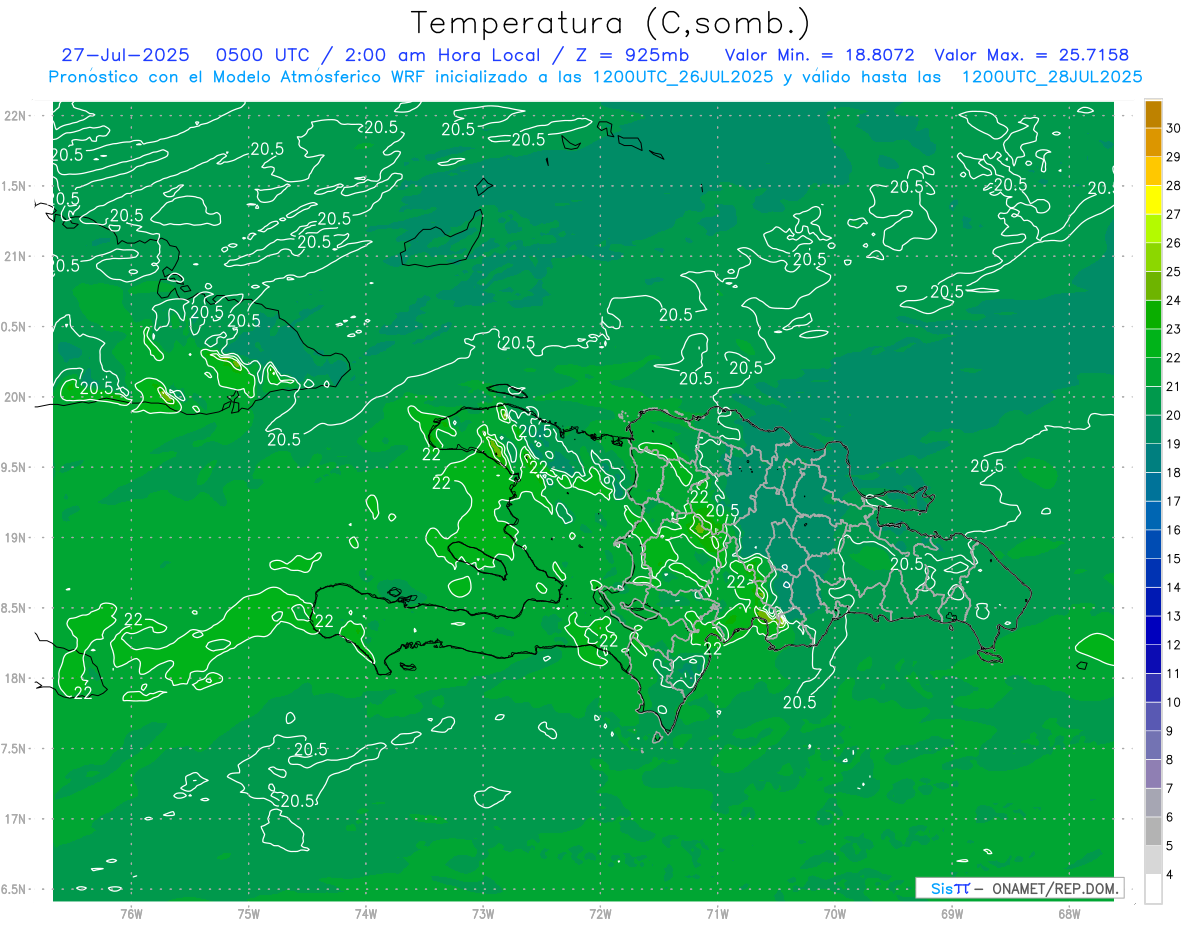Pick the light gray swatch between 4 and 5
Screen dimensions: 1200x927
pyautogui.click(x=1153, y=860)
